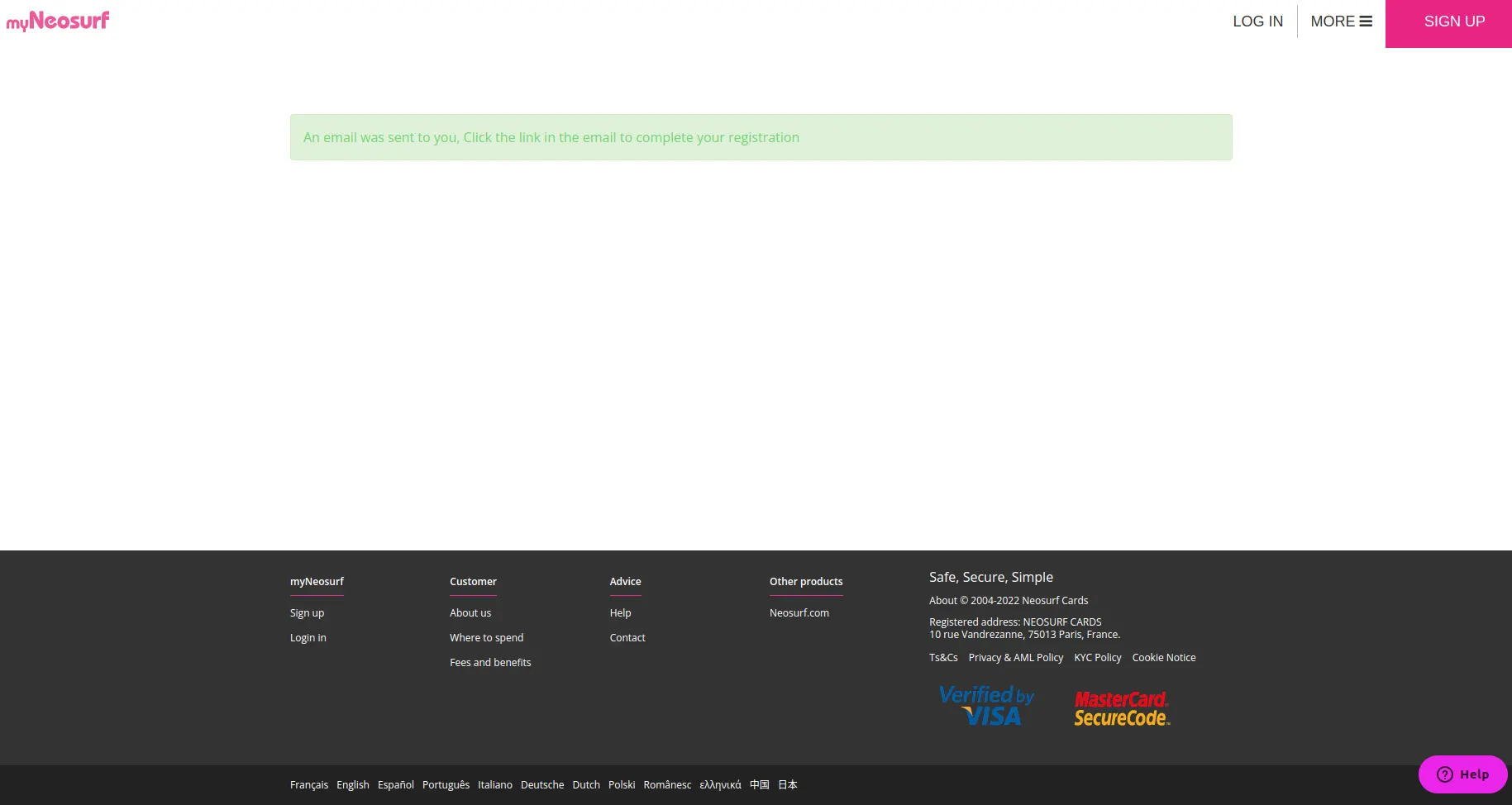
Task: Switch language to ελληνικά
Action: pyautogui.click(x=720, y=785)
